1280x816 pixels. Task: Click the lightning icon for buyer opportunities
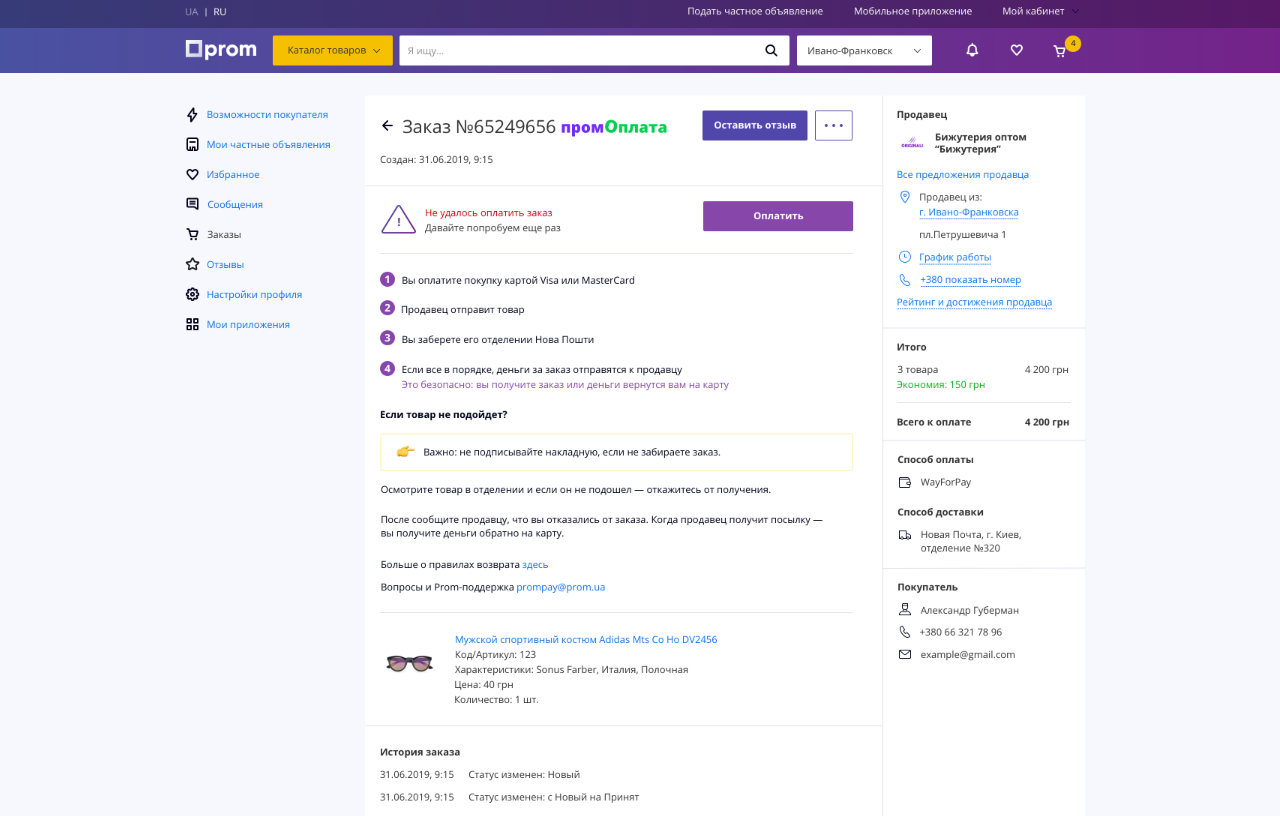click(x=192, y=114)
